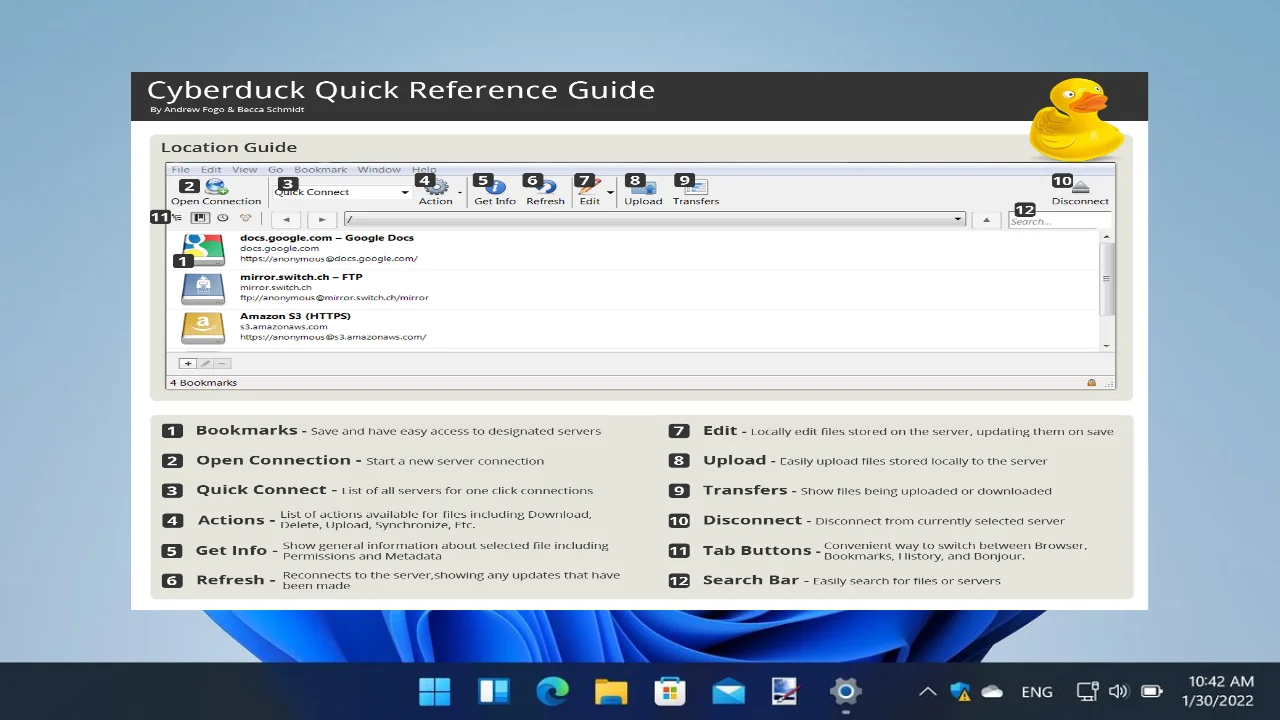Screen dimensions: 1280x720
Task: Click 'https://anonymous@s3.amazonaws.com/' URL text
Action: [x=333, y=337]
